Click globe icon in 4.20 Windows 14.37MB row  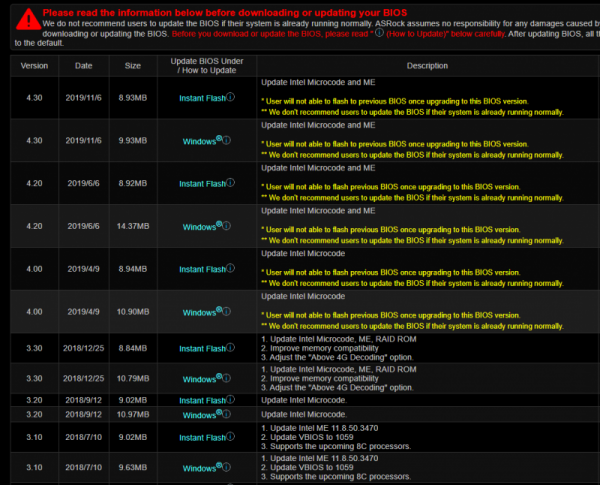pyautogui.click(x=219, y=224)
